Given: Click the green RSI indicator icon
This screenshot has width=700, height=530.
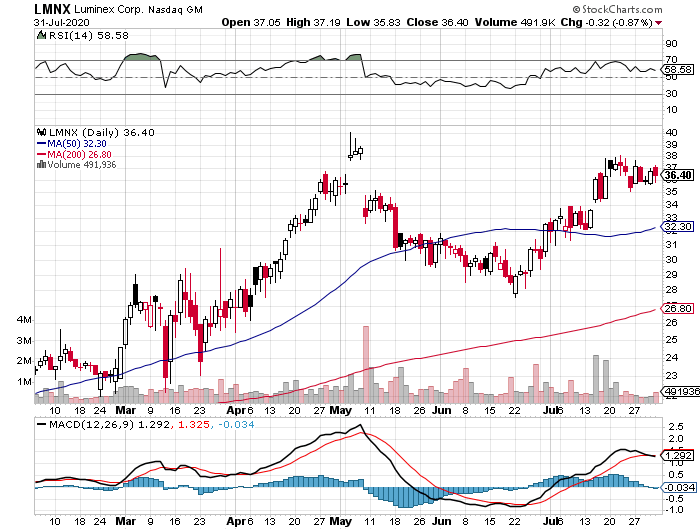Looking at the screenshot, I should point(41,35).
